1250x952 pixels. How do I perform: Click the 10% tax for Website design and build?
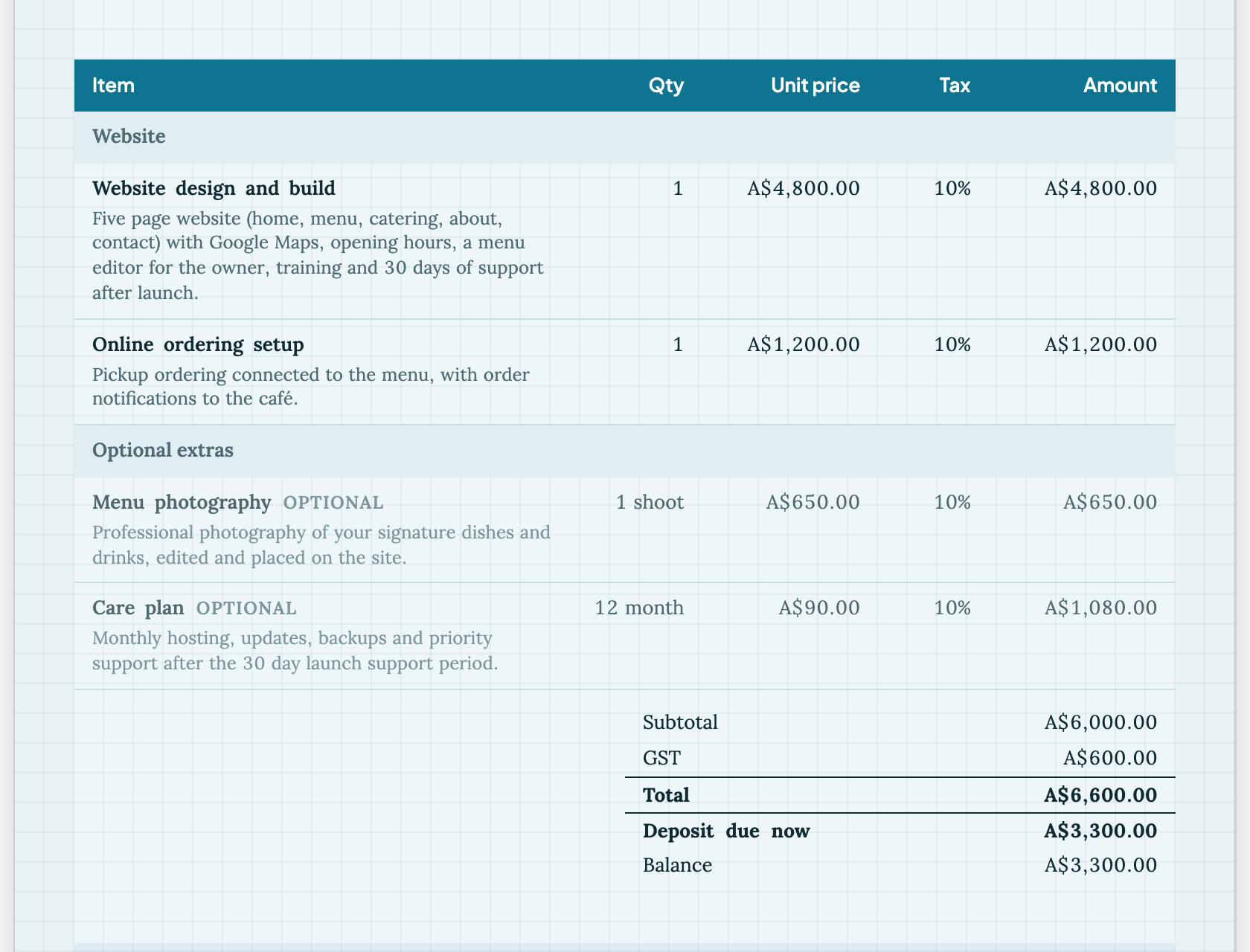(x=952, y=188)
